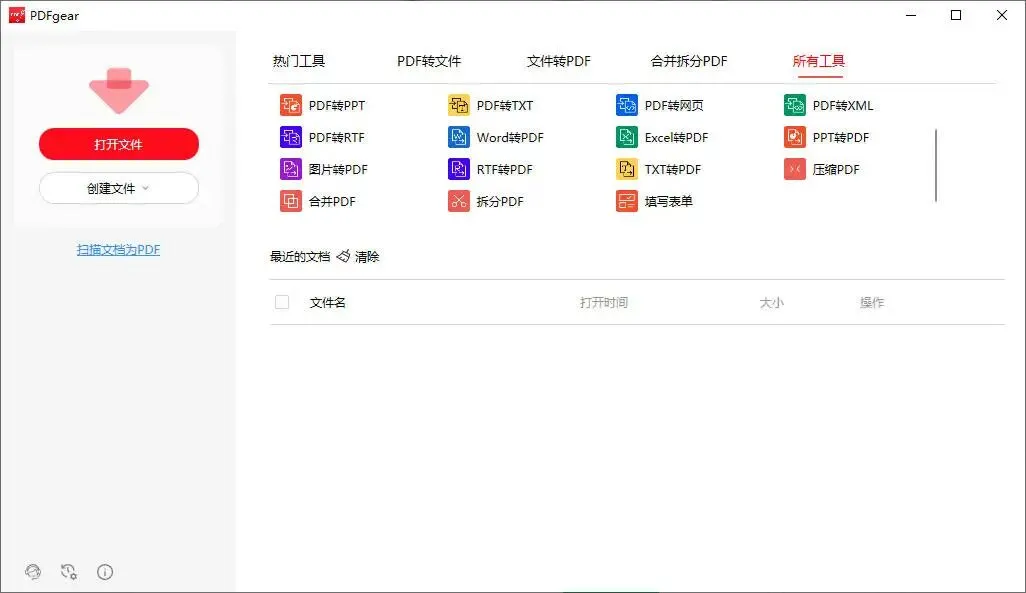Click the PDF转XML label text
1026x593 pixels.
pyautogui.click(x=843, y=105)
